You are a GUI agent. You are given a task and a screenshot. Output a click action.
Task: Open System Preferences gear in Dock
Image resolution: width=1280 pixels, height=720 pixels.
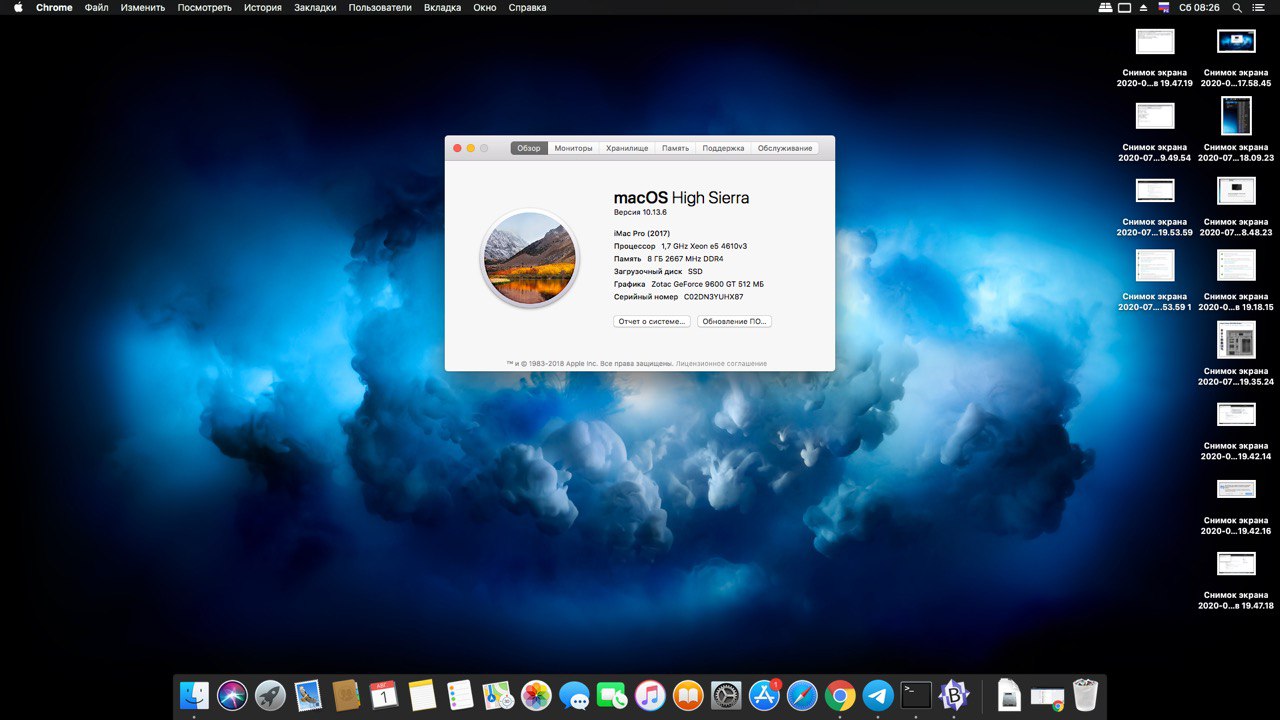click(x=726, y=695)
